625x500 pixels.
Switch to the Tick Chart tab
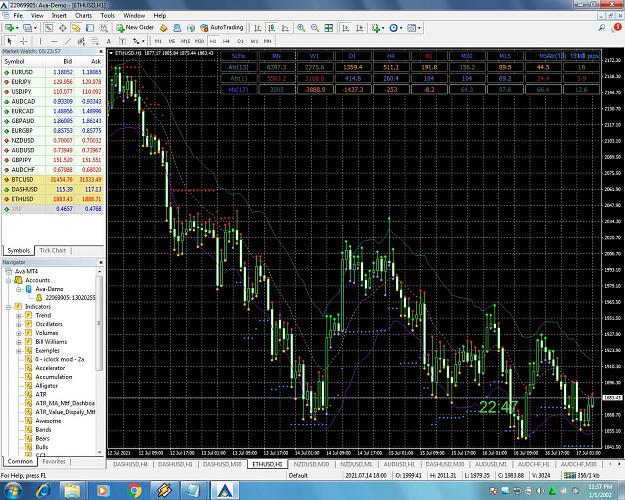[x=53, y=250]
